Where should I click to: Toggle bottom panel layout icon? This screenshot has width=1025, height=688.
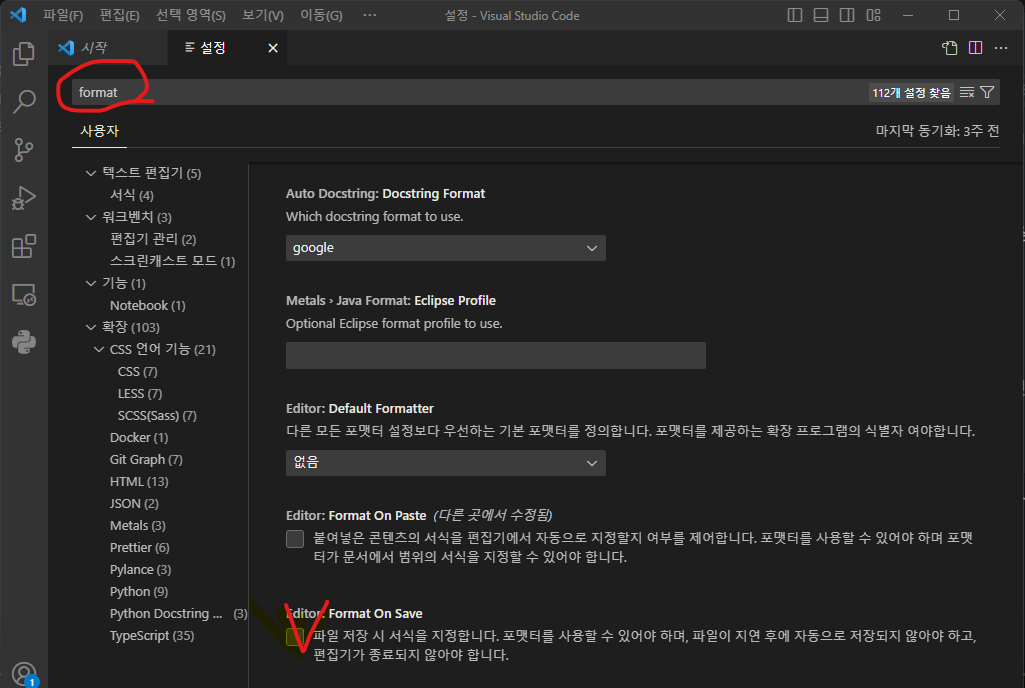821,15
